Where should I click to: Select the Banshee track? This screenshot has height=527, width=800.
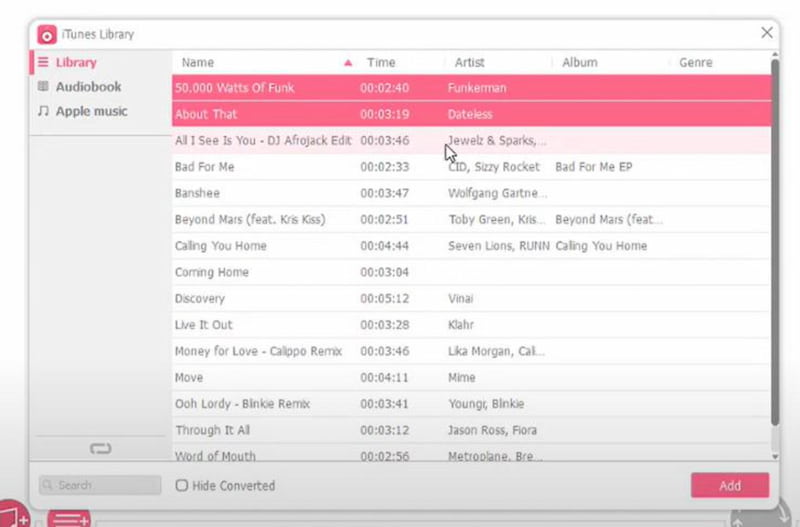[x=197, y=193]
